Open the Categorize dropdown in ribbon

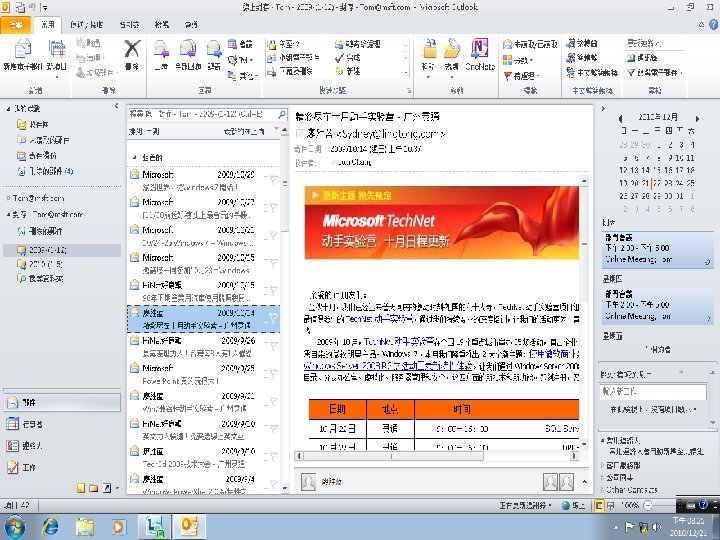(x=518, y=60)
